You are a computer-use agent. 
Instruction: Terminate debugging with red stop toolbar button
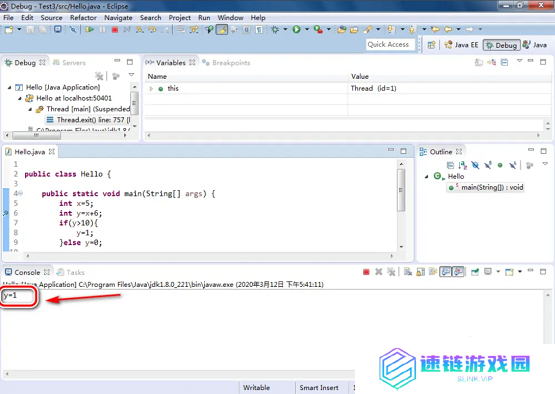(115, 30)
